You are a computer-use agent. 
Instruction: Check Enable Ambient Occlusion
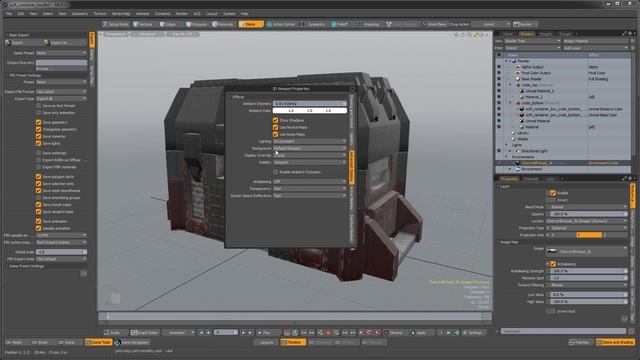(x=276, y=172)
